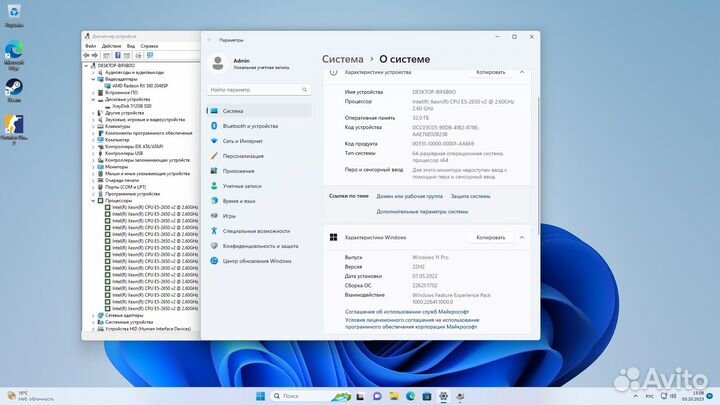Open Специальные возможности settings section
720x405 pixels.
click(259, 231)
